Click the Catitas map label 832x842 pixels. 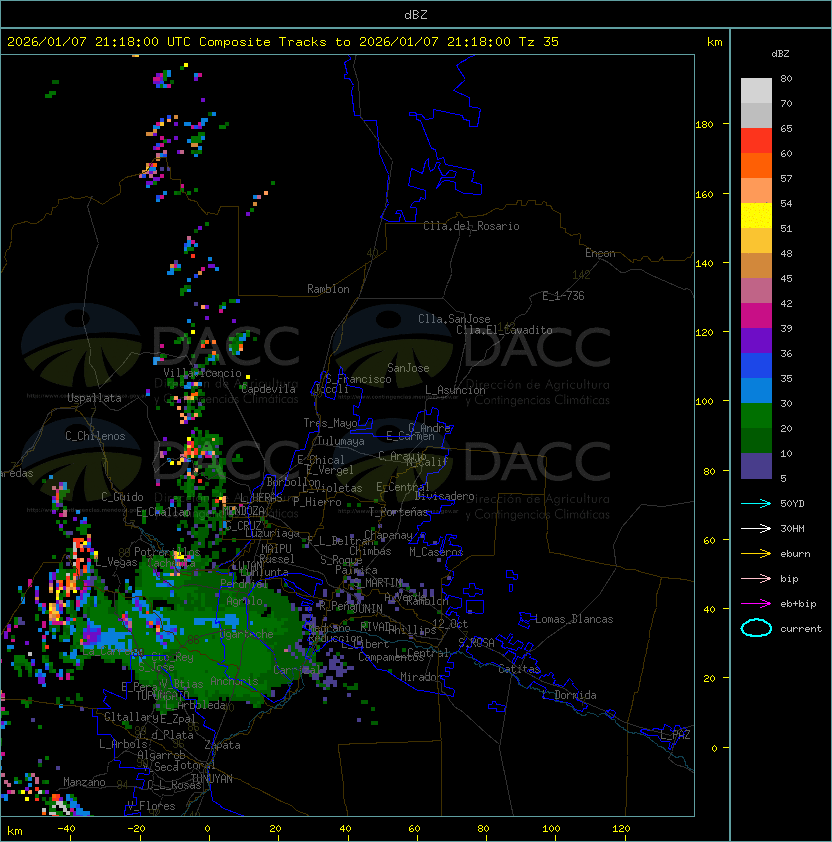[519, 669]
